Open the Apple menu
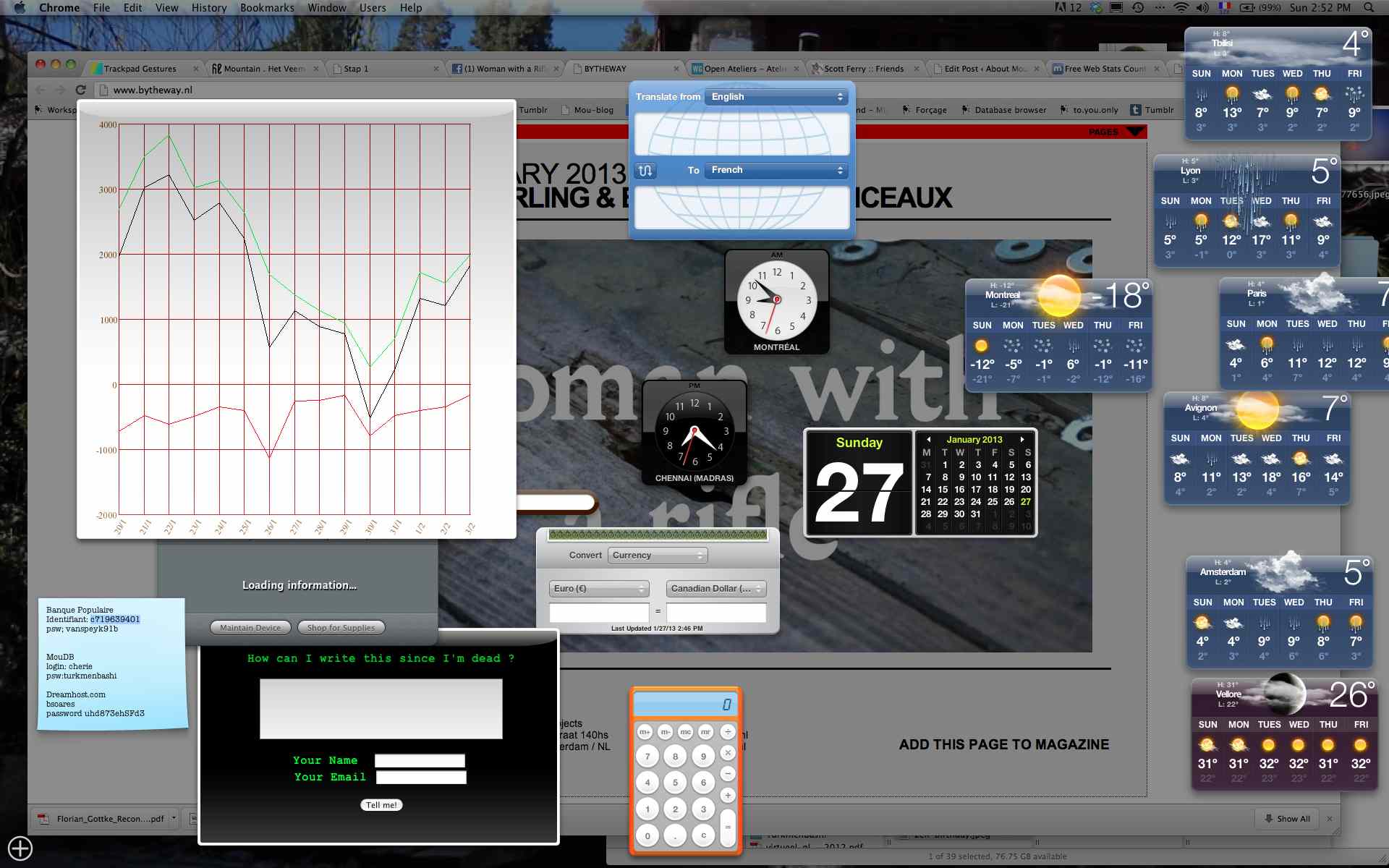This screenshot has width=1389, height=868. (x=20, y=7)
